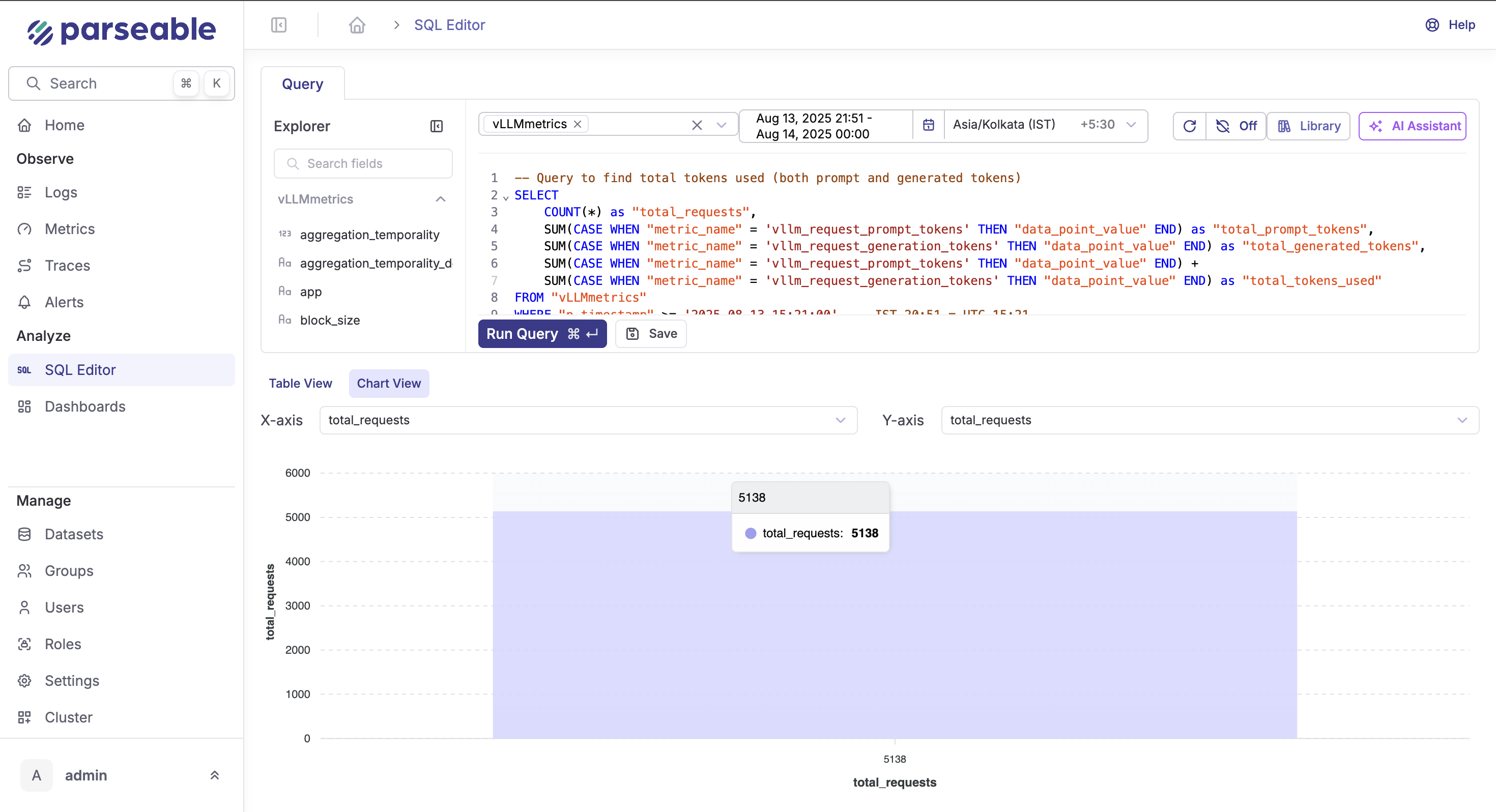Viewport: 1496px width, 812px height.
Task: Focus the Search fields input
Action: (x=363, y=164)
